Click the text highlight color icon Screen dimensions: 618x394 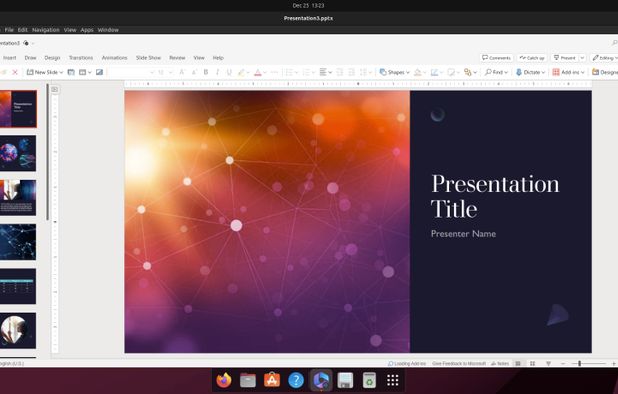point(241,72)
